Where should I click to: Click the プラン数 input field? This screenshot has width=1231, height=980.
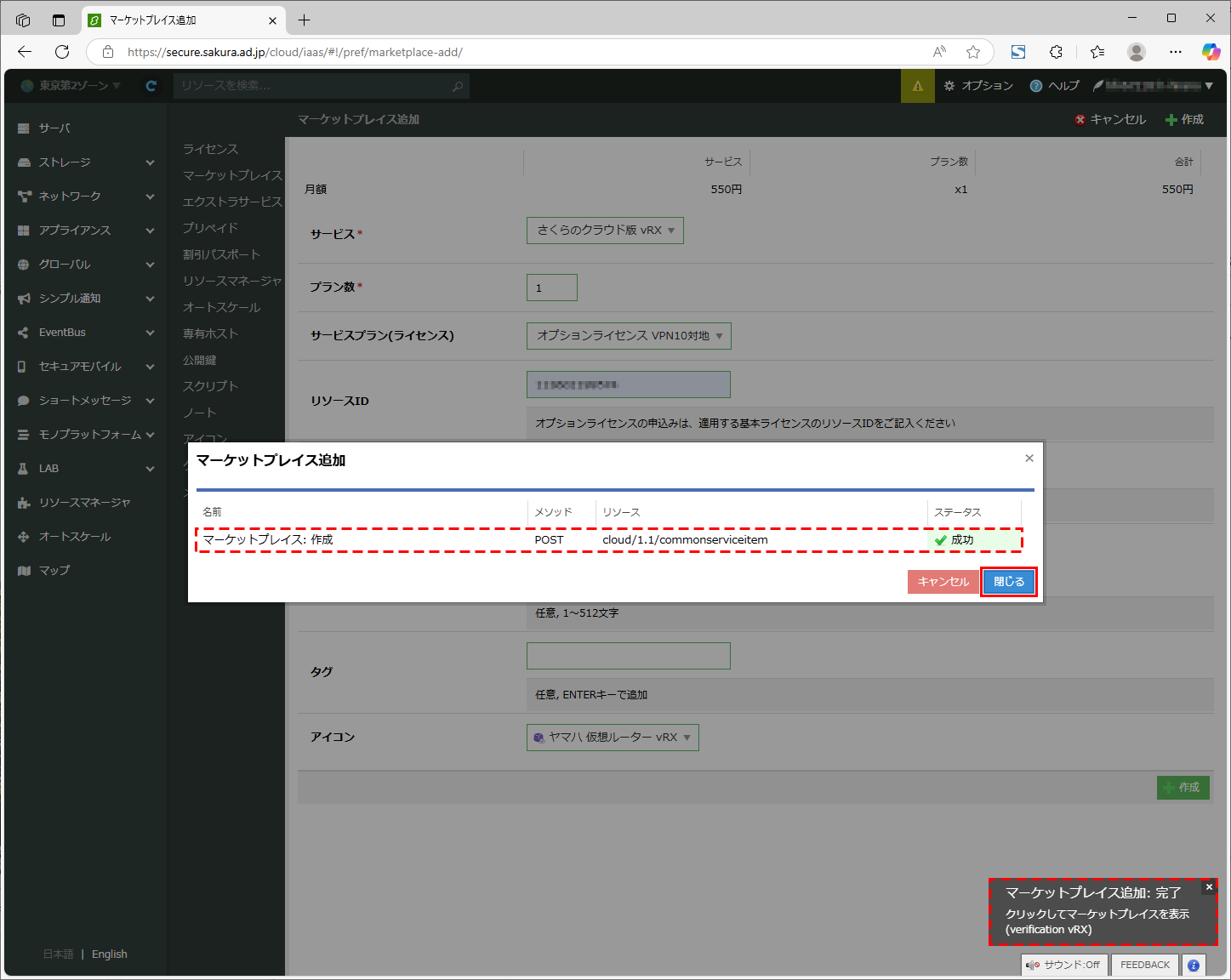[x=551, y=288]
